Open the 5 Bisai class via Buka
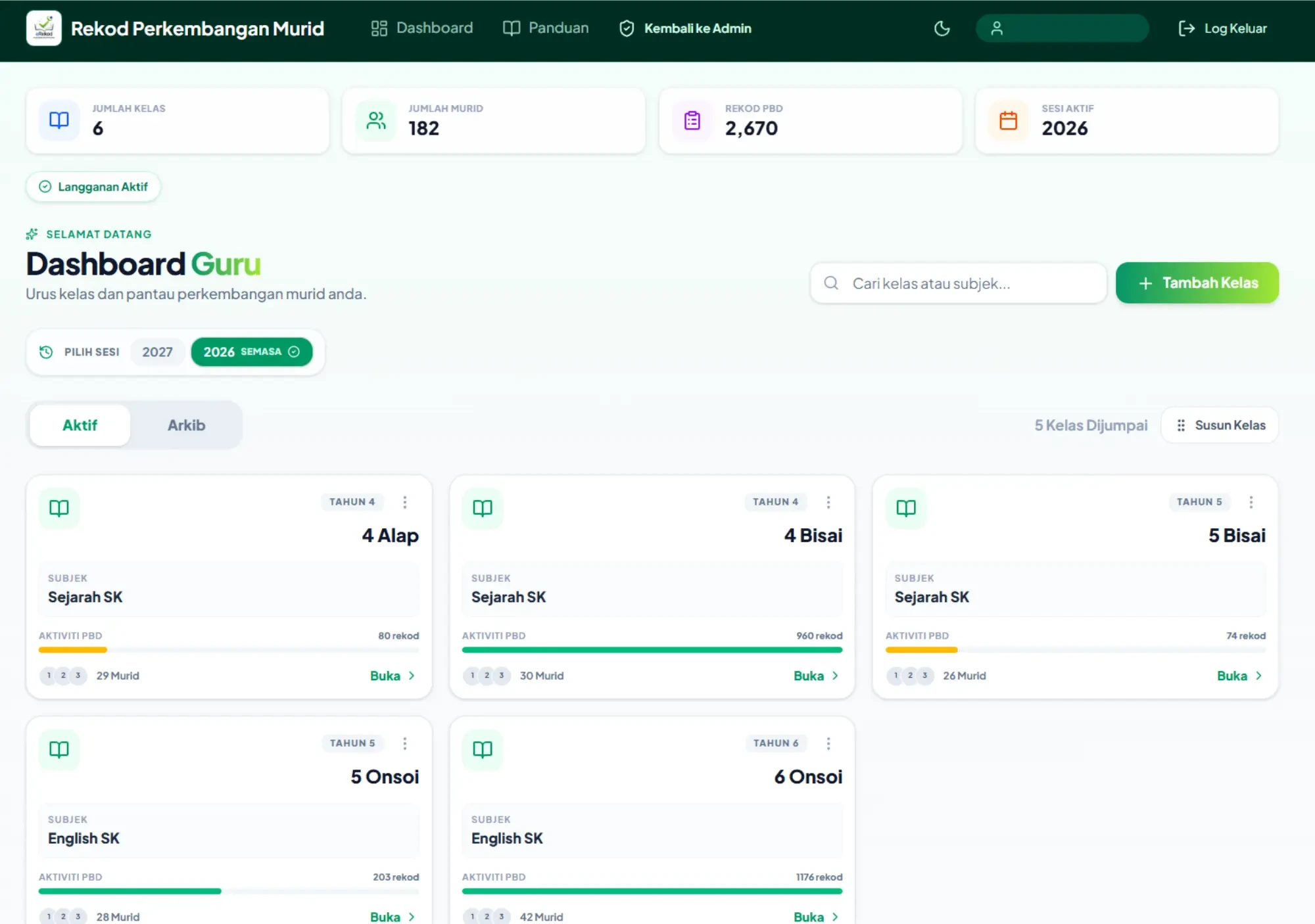 point(1240,676)
